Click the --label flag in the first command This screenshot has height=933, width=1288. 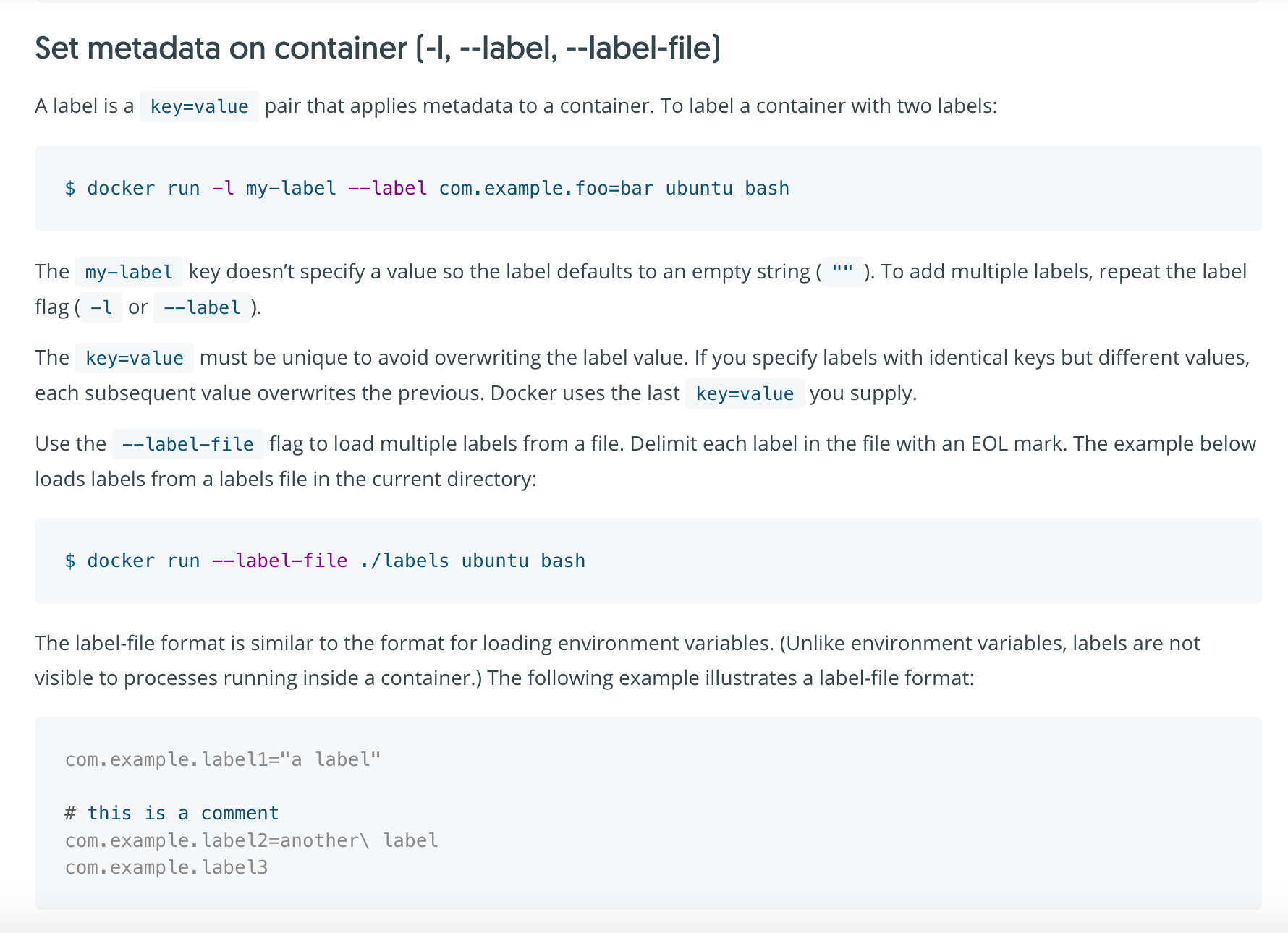tap(387, 189)
